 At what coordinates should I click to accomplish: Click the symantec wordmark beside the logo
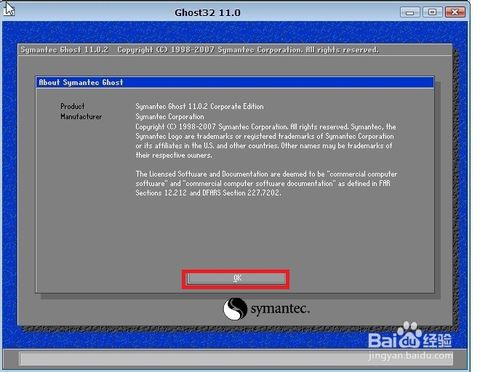[x=280, y=309]
